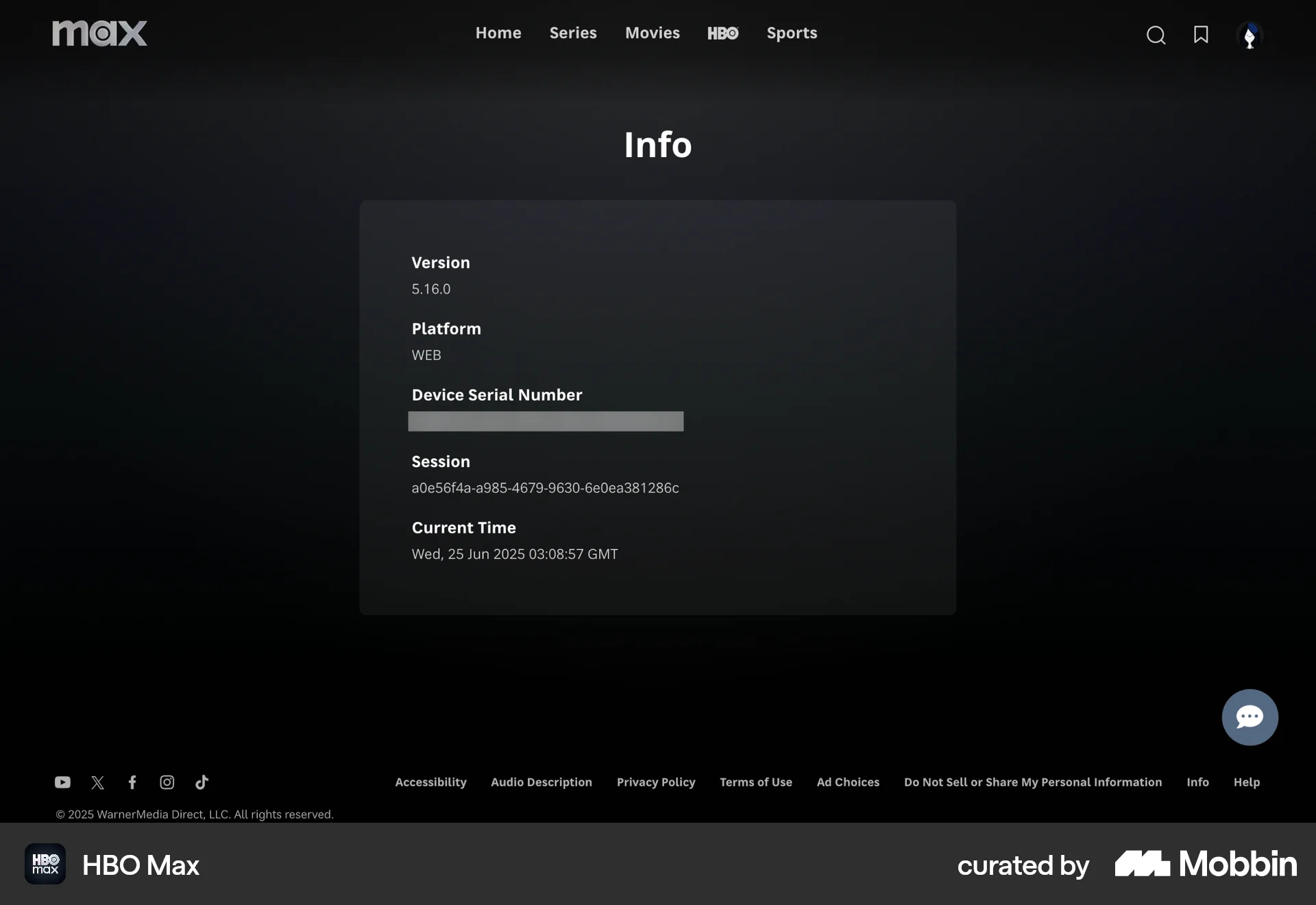The height and width of the screenshot is (905, 1316).
Task: Open HBO Max YouTube icon
Action: click(x=62, y=782)
